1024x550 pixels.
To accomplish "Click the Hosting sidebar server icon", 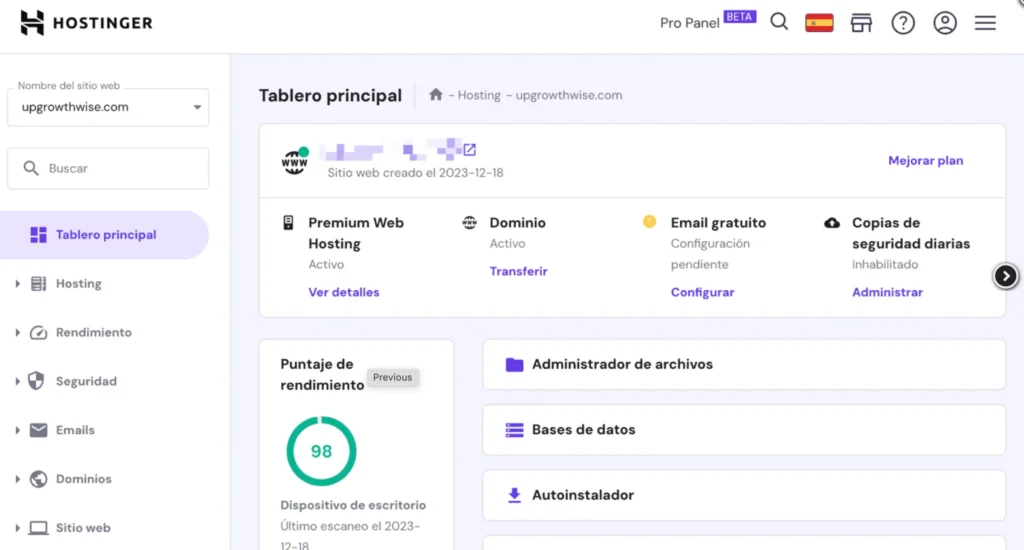I will pos(39,283).
